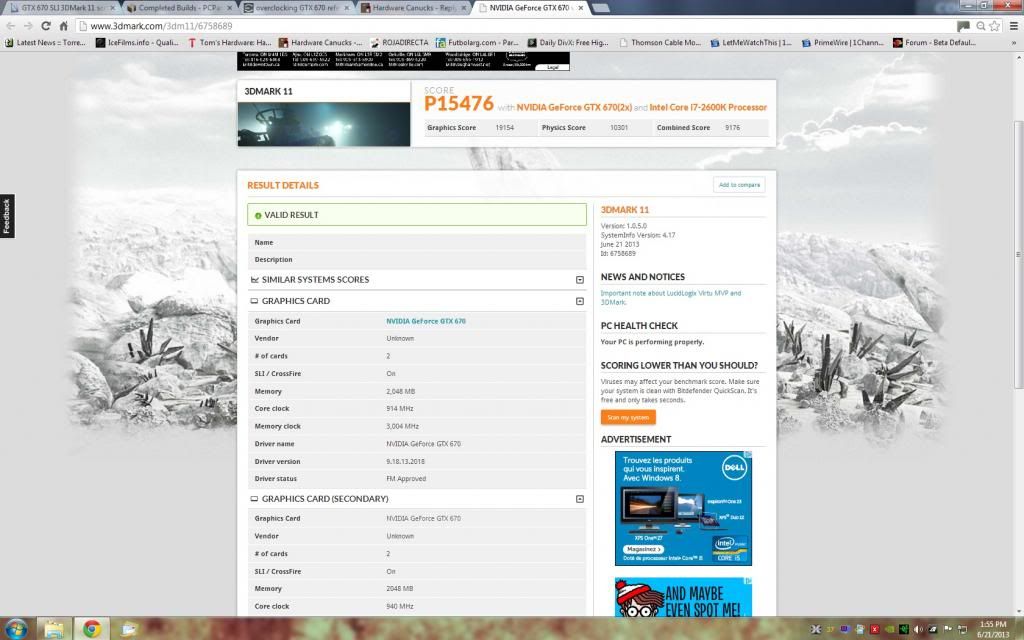Open the ROJADIRECTA bookmark

click(400, 43)
